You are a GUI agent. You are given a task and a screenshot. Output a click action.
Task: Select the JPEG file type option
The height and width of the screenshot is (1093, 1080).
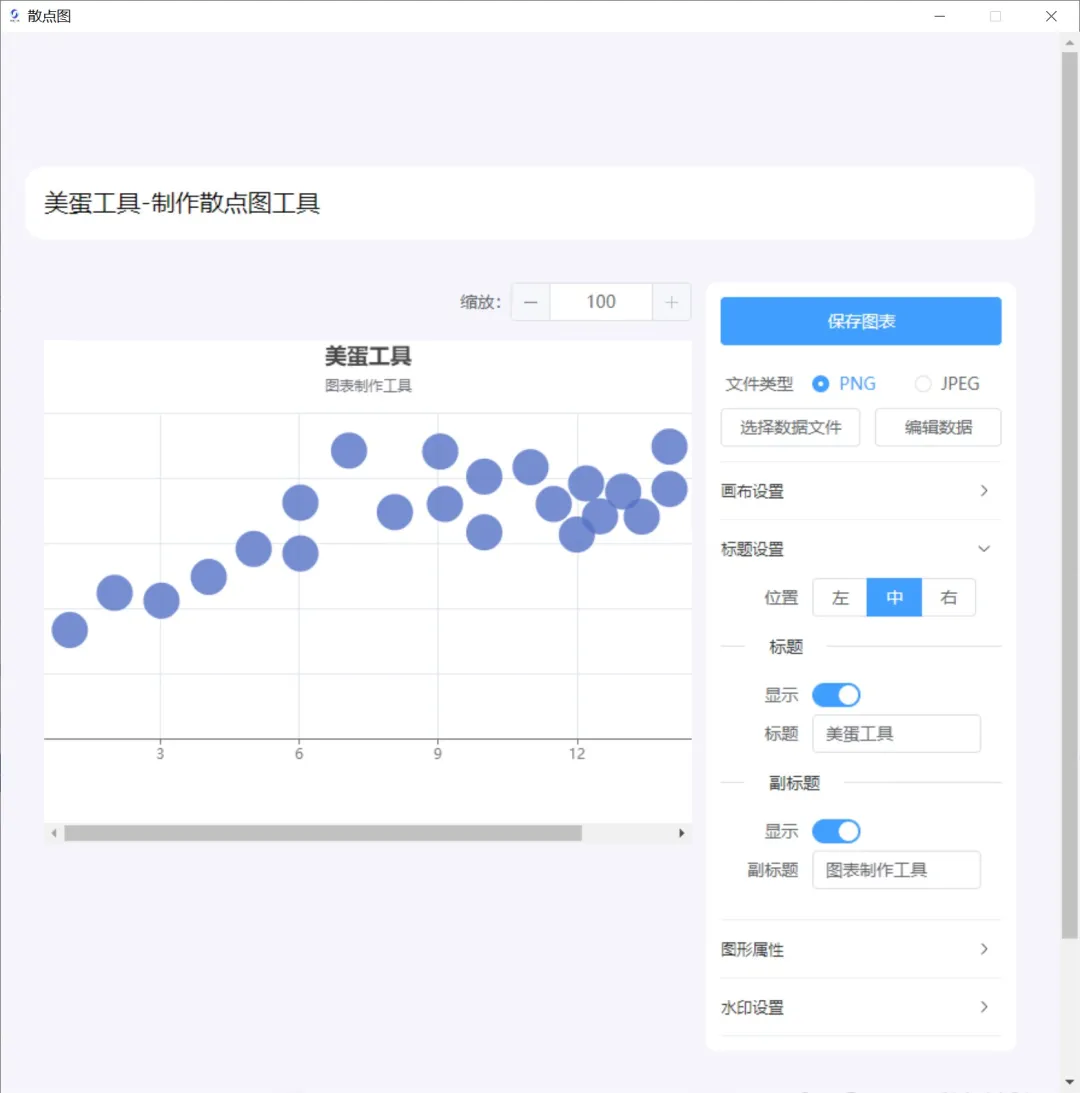point(922,383)
